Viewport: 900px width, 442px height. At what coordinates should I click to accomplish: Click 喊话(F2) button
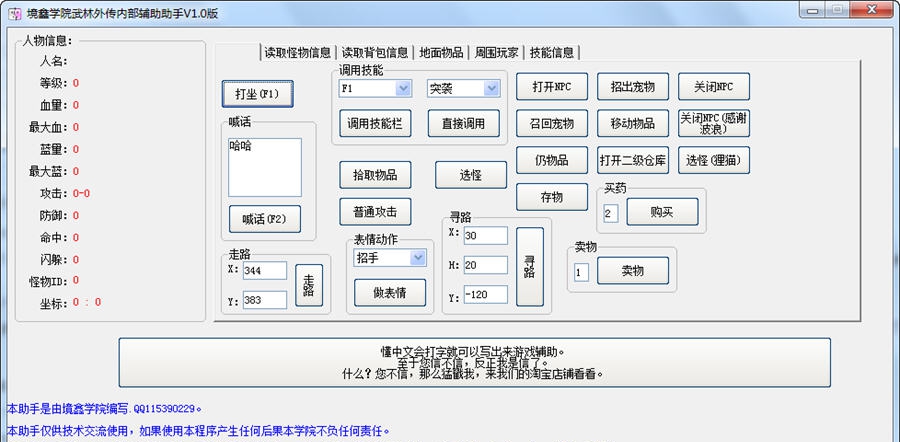tap(265, 219)
